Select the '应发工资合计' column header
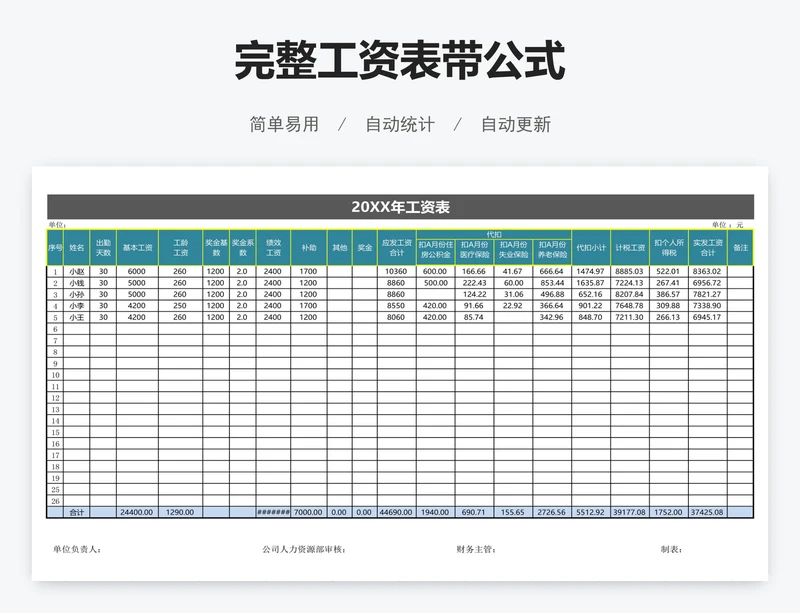Screen dimensions: 800x613 pos(396,248)
